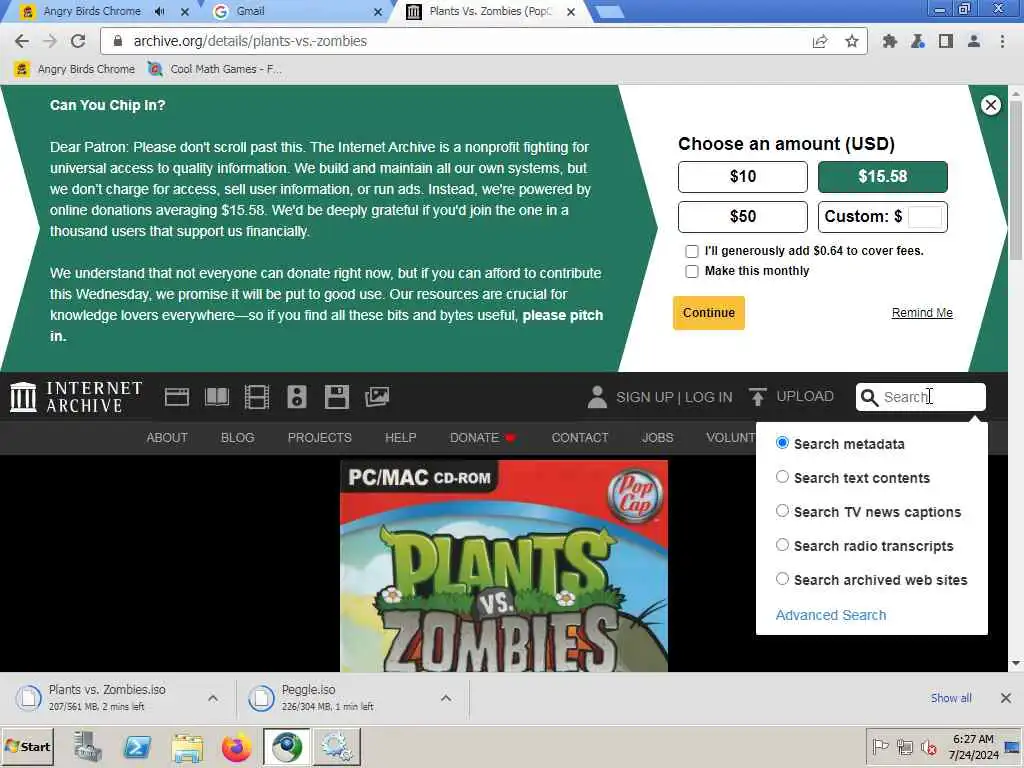Open the Chrome profile icon

click(x=974, y=41)
